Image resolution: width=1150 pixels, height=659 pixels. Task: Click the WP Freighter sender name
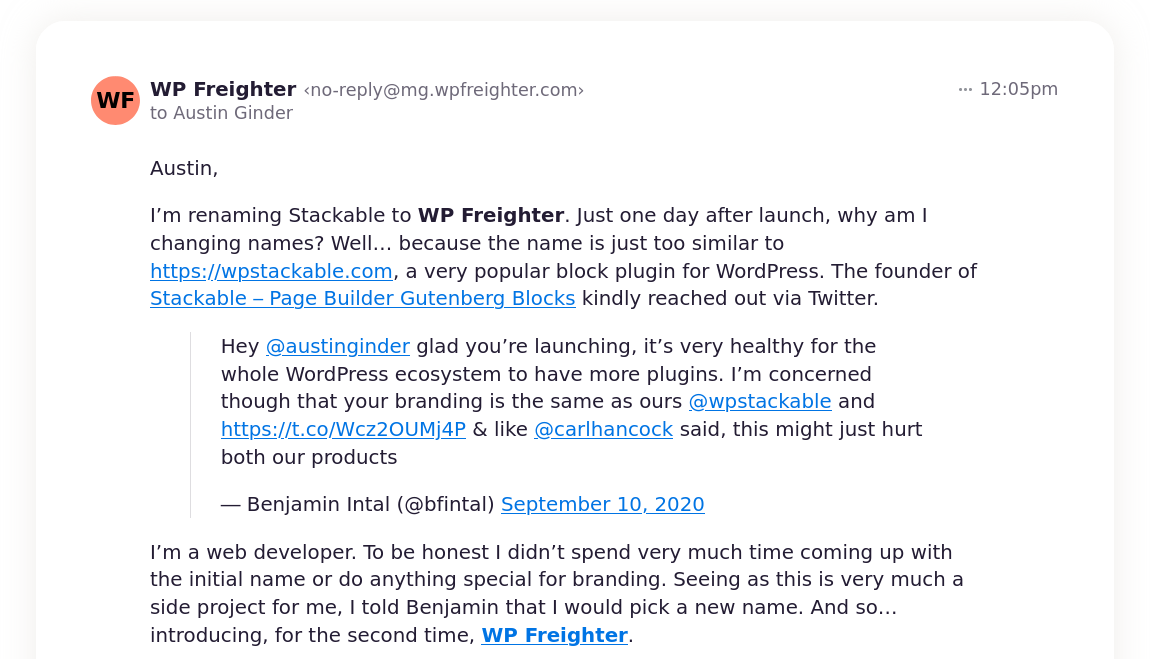coord(223,89)
